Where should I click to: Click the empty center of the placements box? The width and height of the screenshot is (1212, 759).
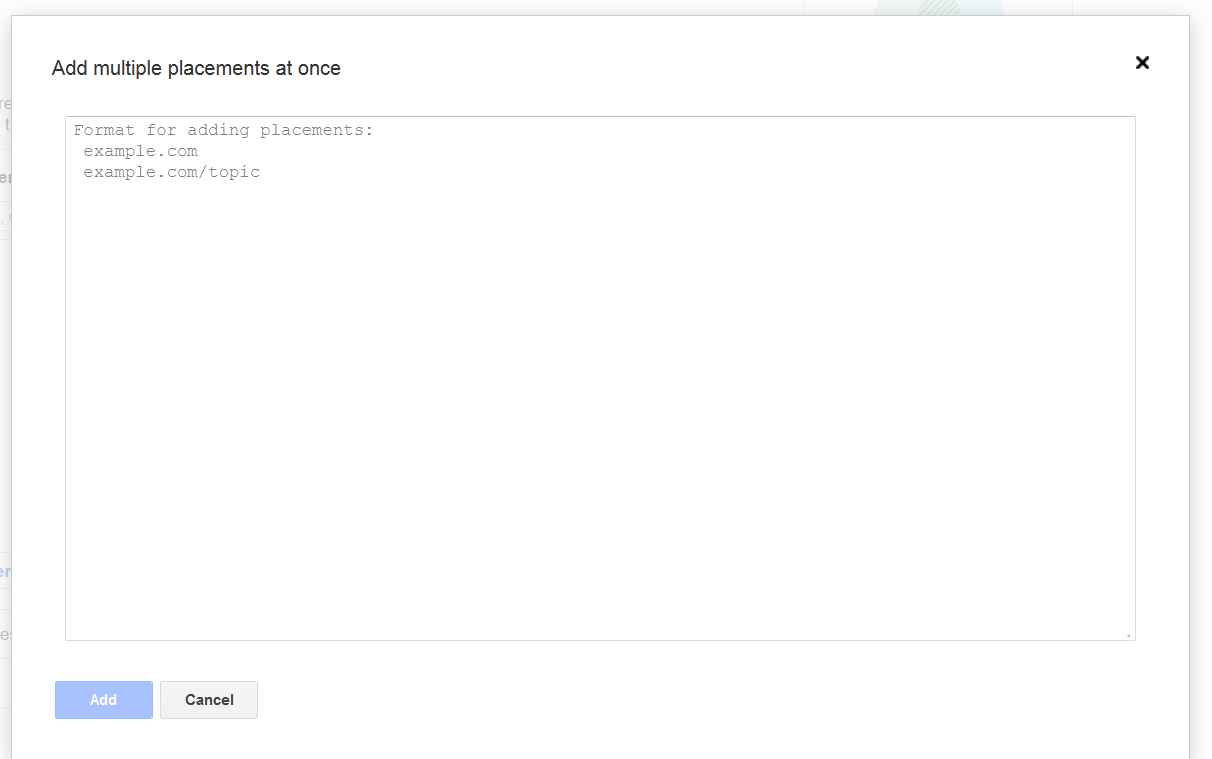point(600,400)
